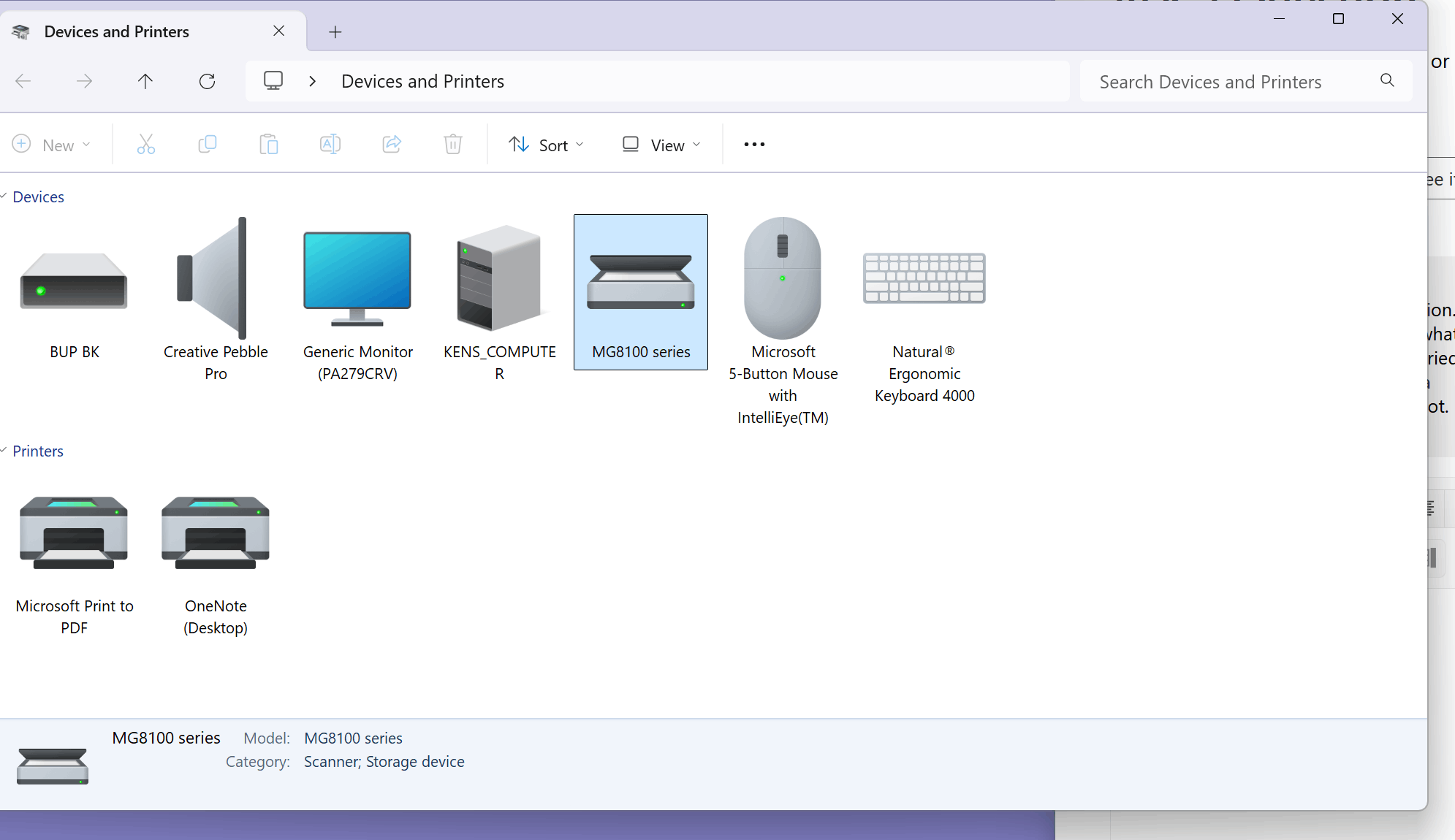The width and height of the screenshot is (1455, 840).
Task: Click the Paste clipboard icon
Action: tap(269, 145)
